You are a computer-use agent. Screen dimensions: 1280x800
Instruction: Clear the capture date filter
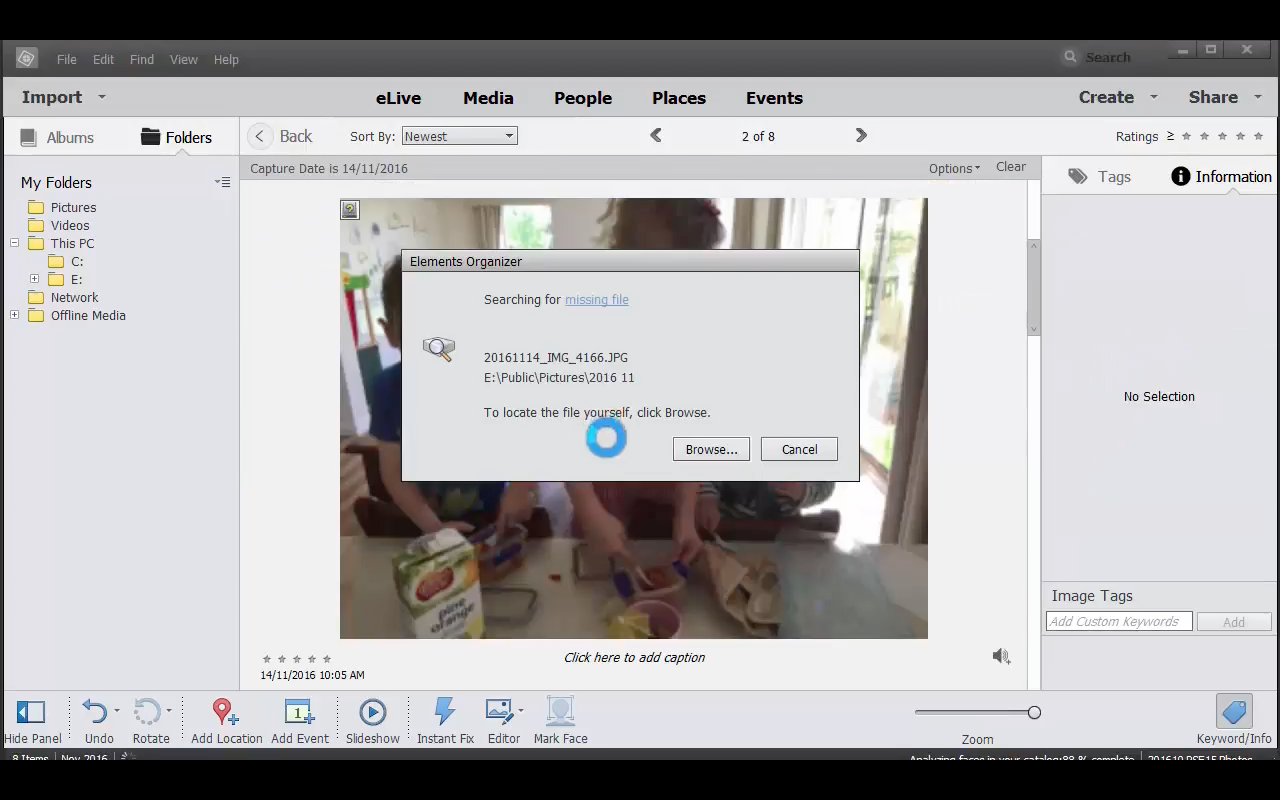tap(1011, 167)
